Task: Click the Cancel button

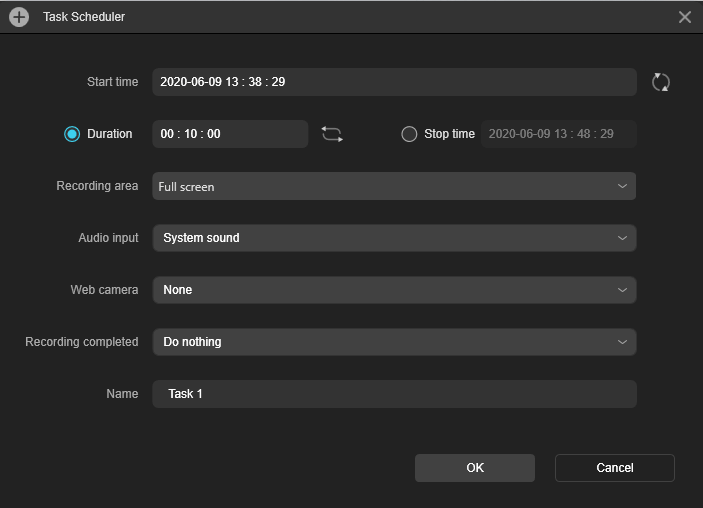Action: point(615,468)
